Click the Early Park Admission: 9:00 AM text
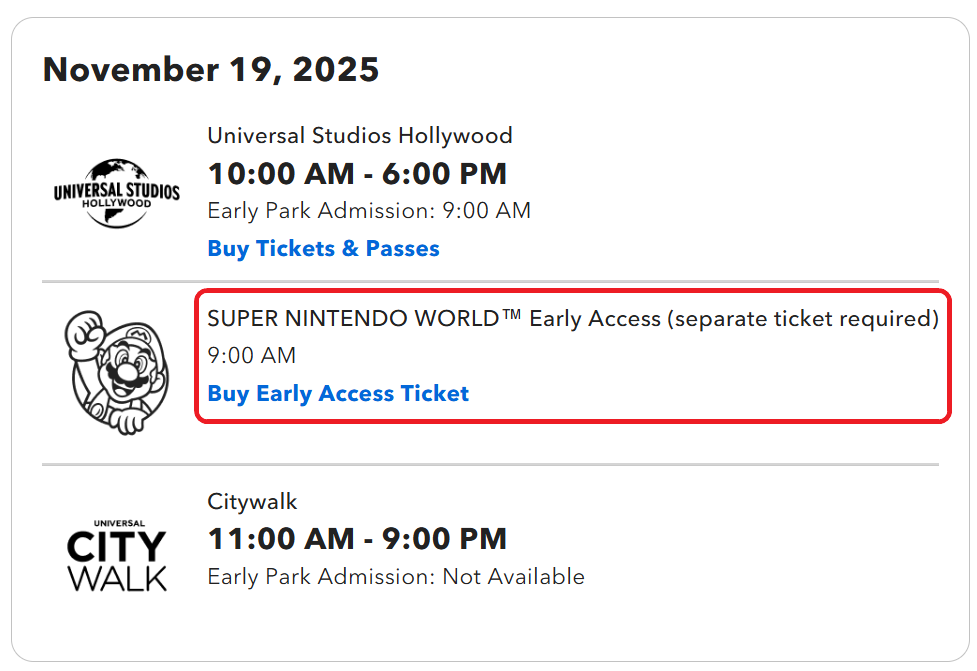This screenshot has height=671, width=977. [369, 211]
